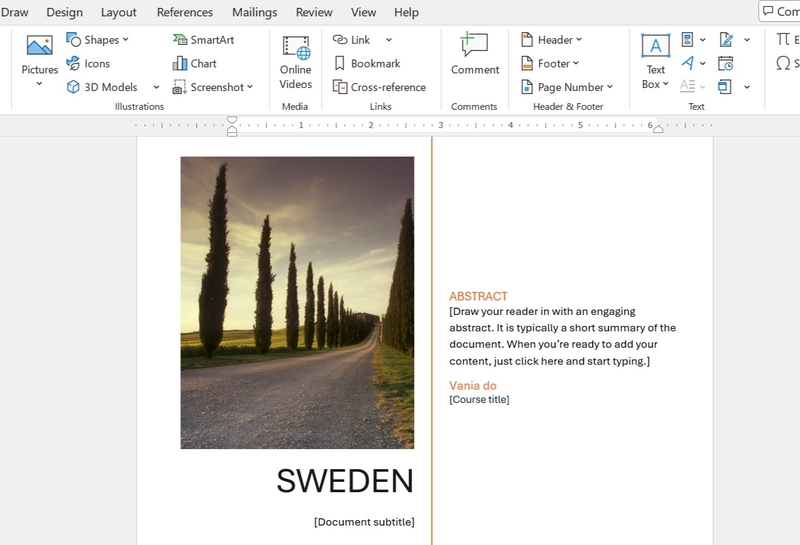
Task: Insert a SmartArt graphic
Action: [203, 39]
